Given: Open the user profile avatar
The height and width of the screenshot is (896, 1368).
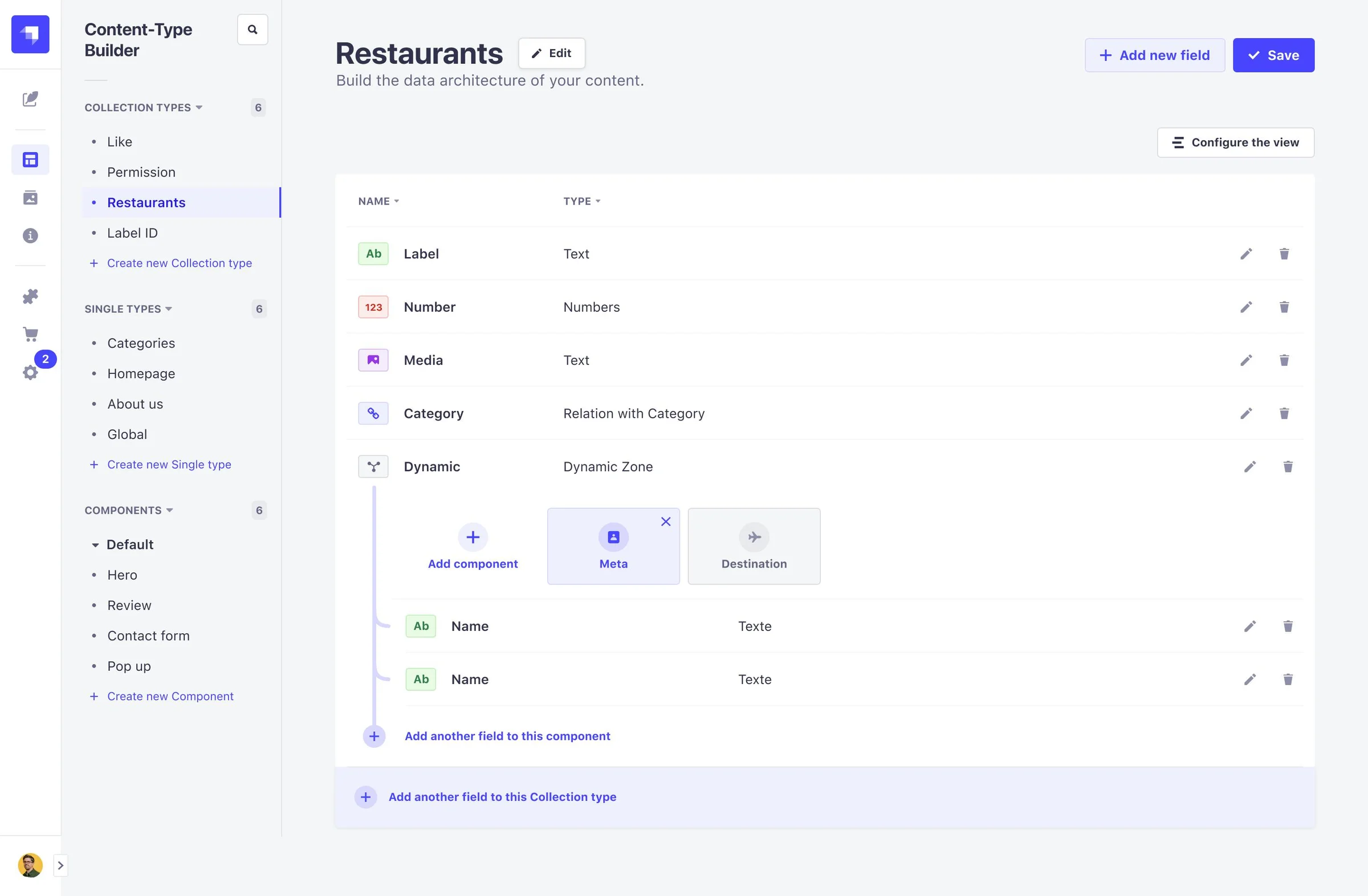Looking at the screenshot, I should tap(30, 866).
